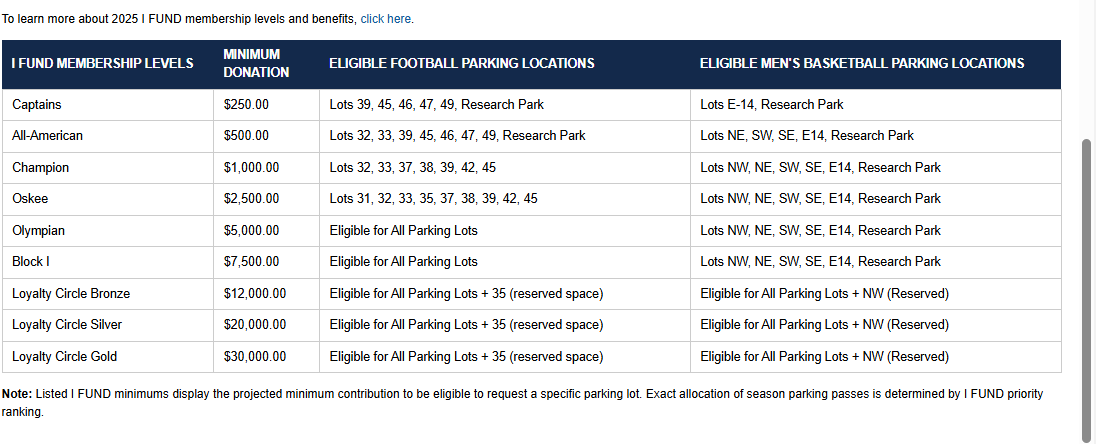Select the $30,000.00 minimum donation cell

pos(255,356)
